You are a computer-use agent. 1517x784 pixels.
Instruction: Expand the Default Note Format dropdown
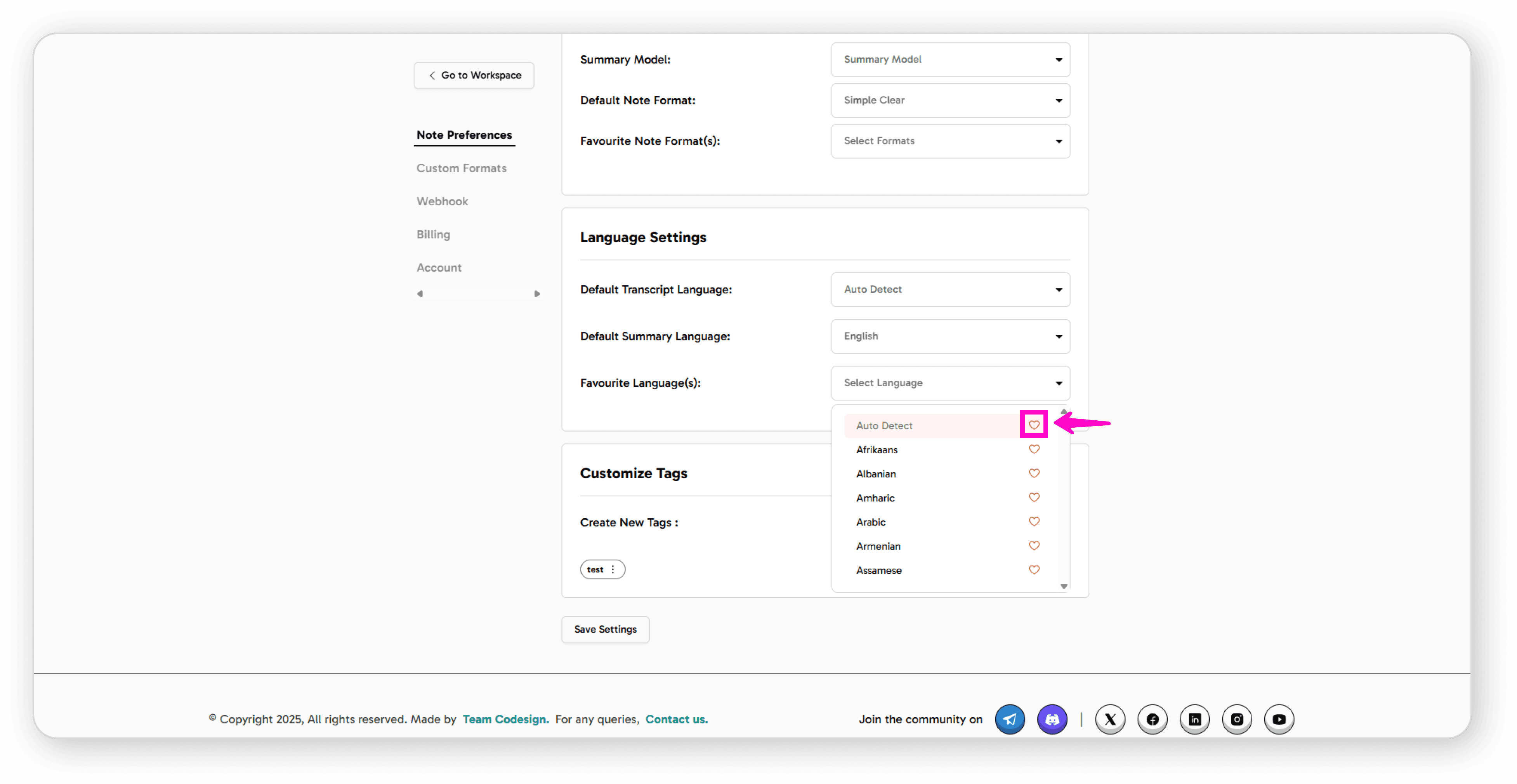(950, 100)
